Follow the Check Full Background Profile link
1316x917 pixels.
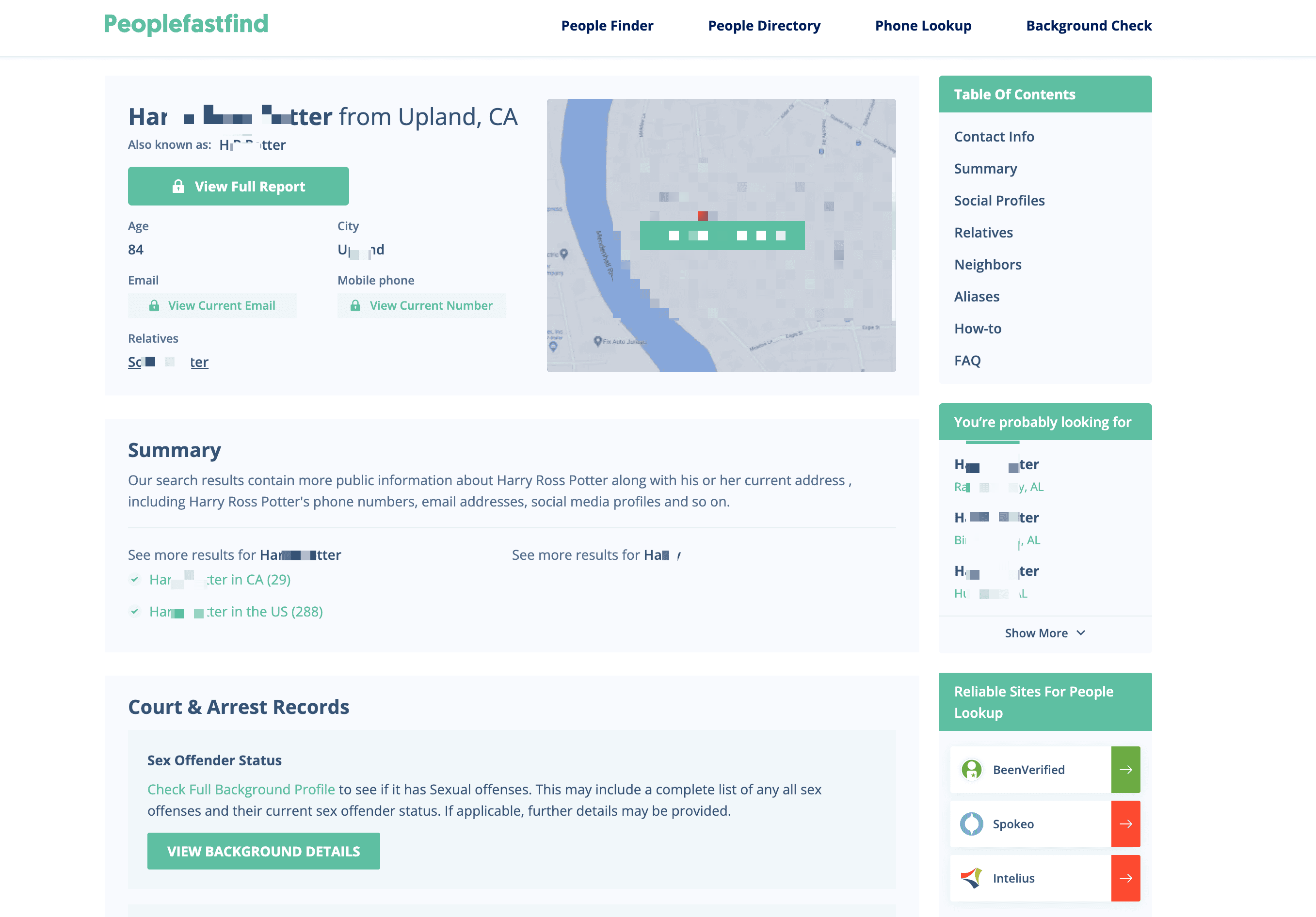(241, 789)
